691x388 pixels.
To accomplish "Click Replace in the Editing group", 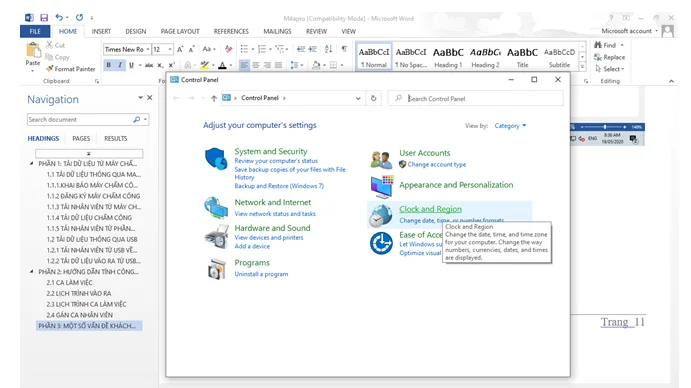I will point(609,57).
